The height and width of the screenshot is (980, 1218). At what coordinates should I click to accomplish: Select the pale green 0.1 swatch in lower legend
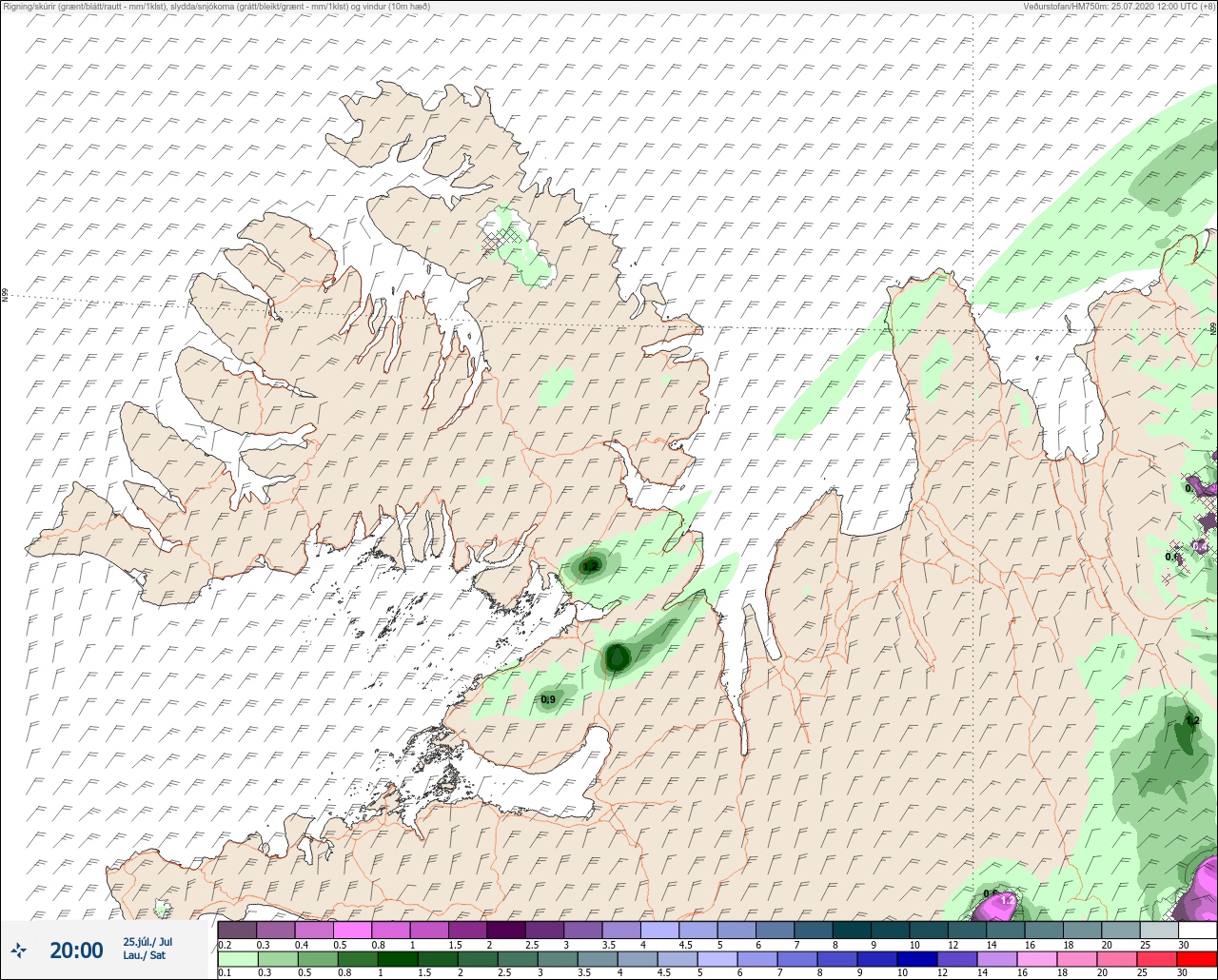tap(237, 959)
